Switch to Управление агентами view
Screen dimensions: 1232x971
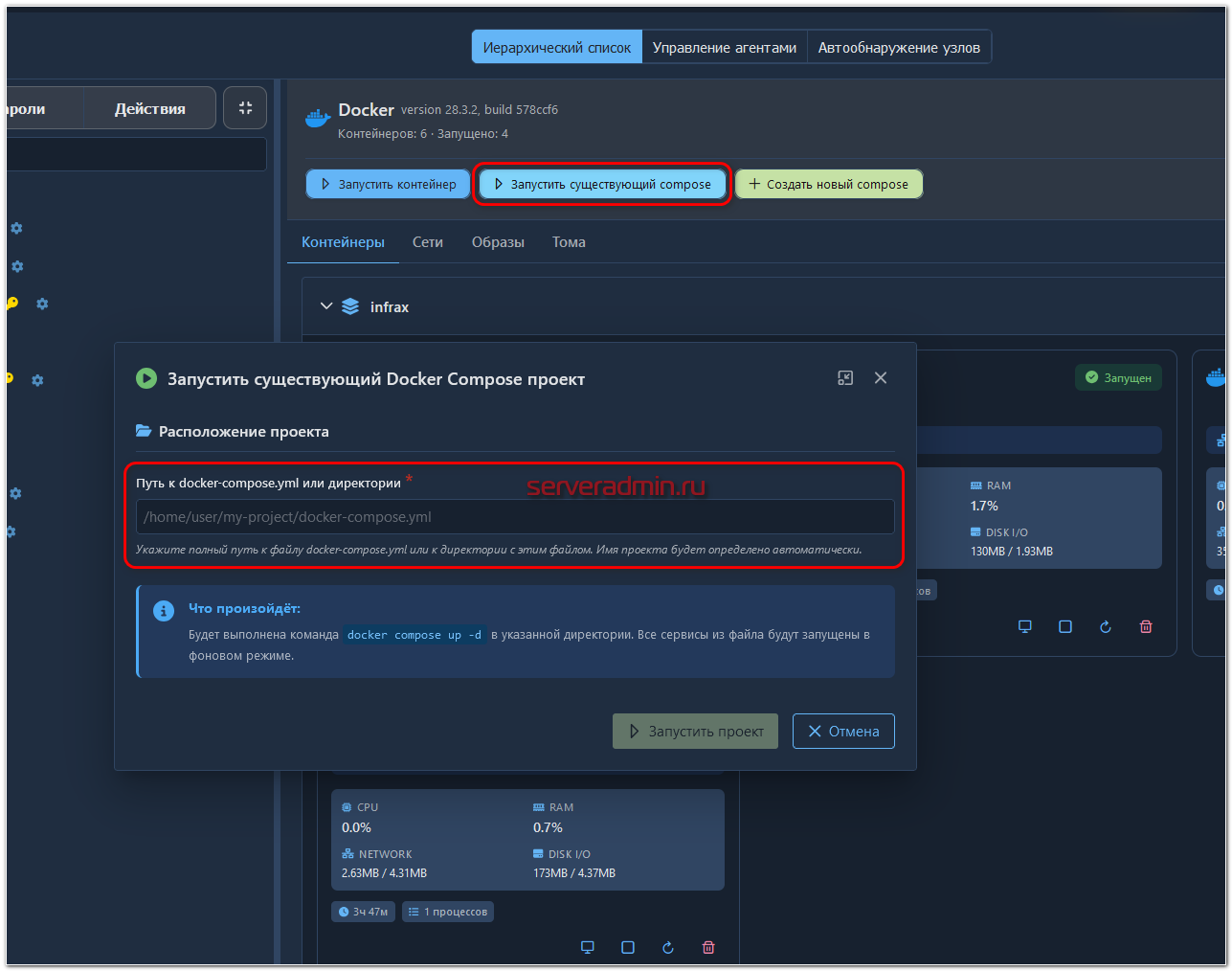tap(724, 47)
